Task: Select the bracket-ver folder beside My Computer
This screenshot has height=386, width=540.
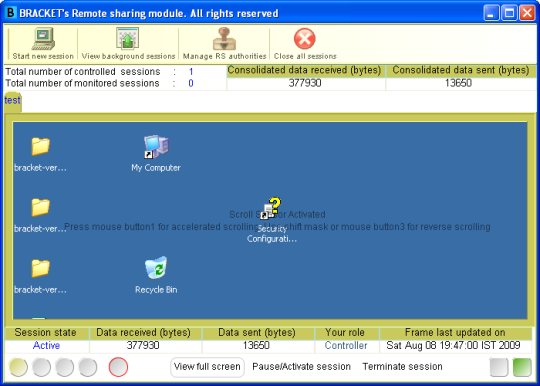Action: [40, 146]
